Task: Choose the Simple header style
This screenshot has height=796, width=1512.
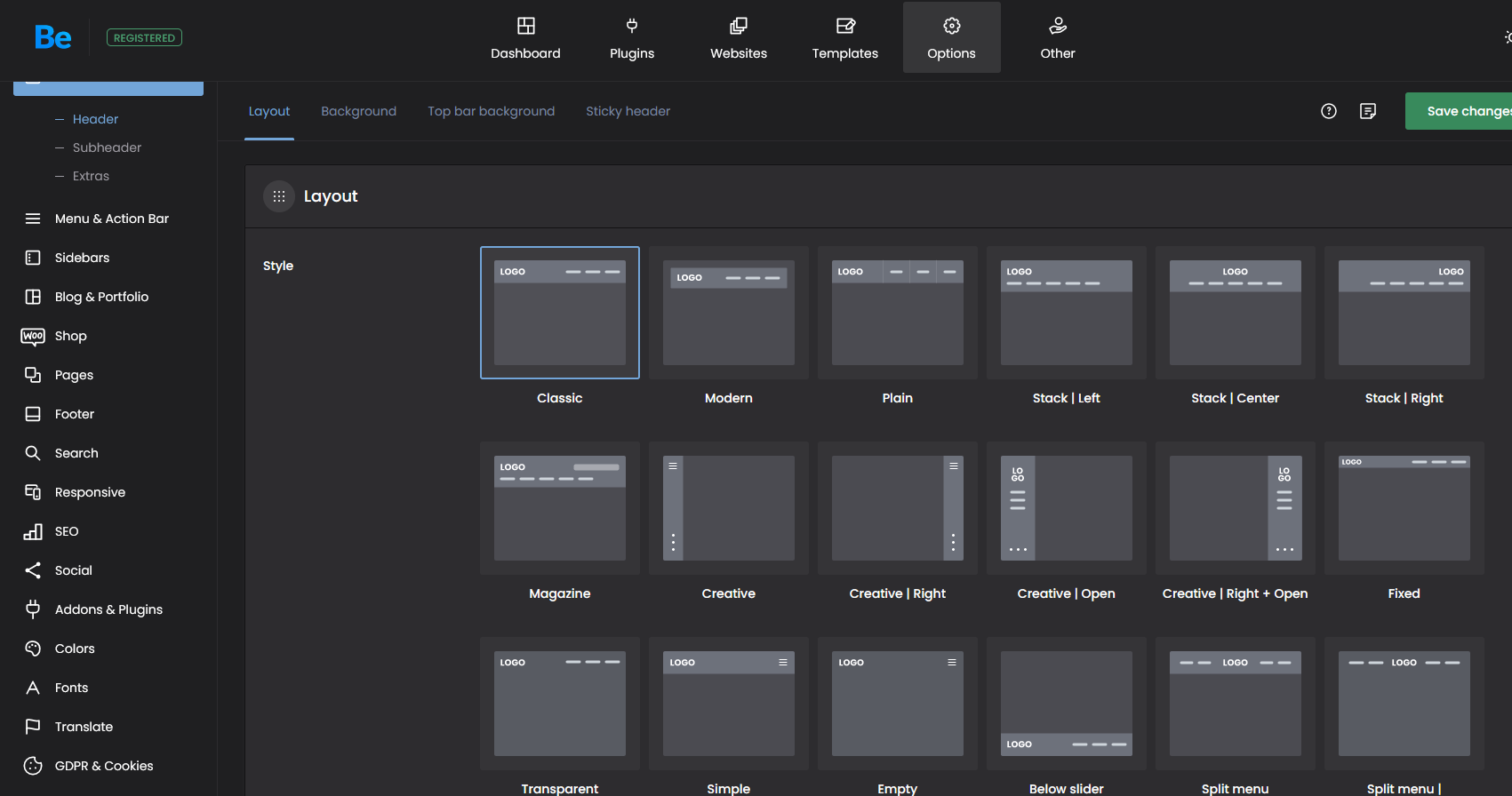Action: [729, 704]
